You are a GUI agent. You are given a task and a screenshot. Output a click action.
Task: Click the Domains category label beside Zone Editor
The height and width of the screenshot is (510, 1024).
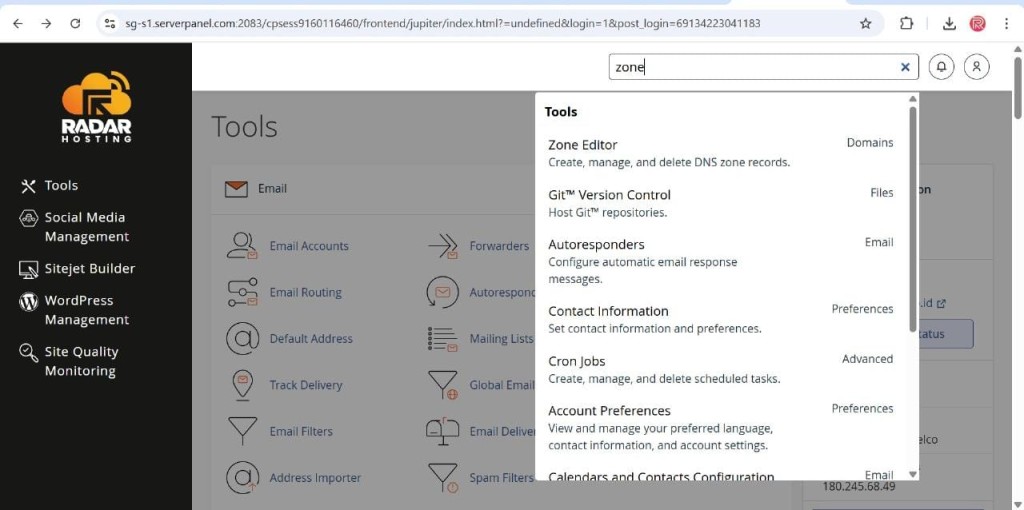click(x=870, y=142)
